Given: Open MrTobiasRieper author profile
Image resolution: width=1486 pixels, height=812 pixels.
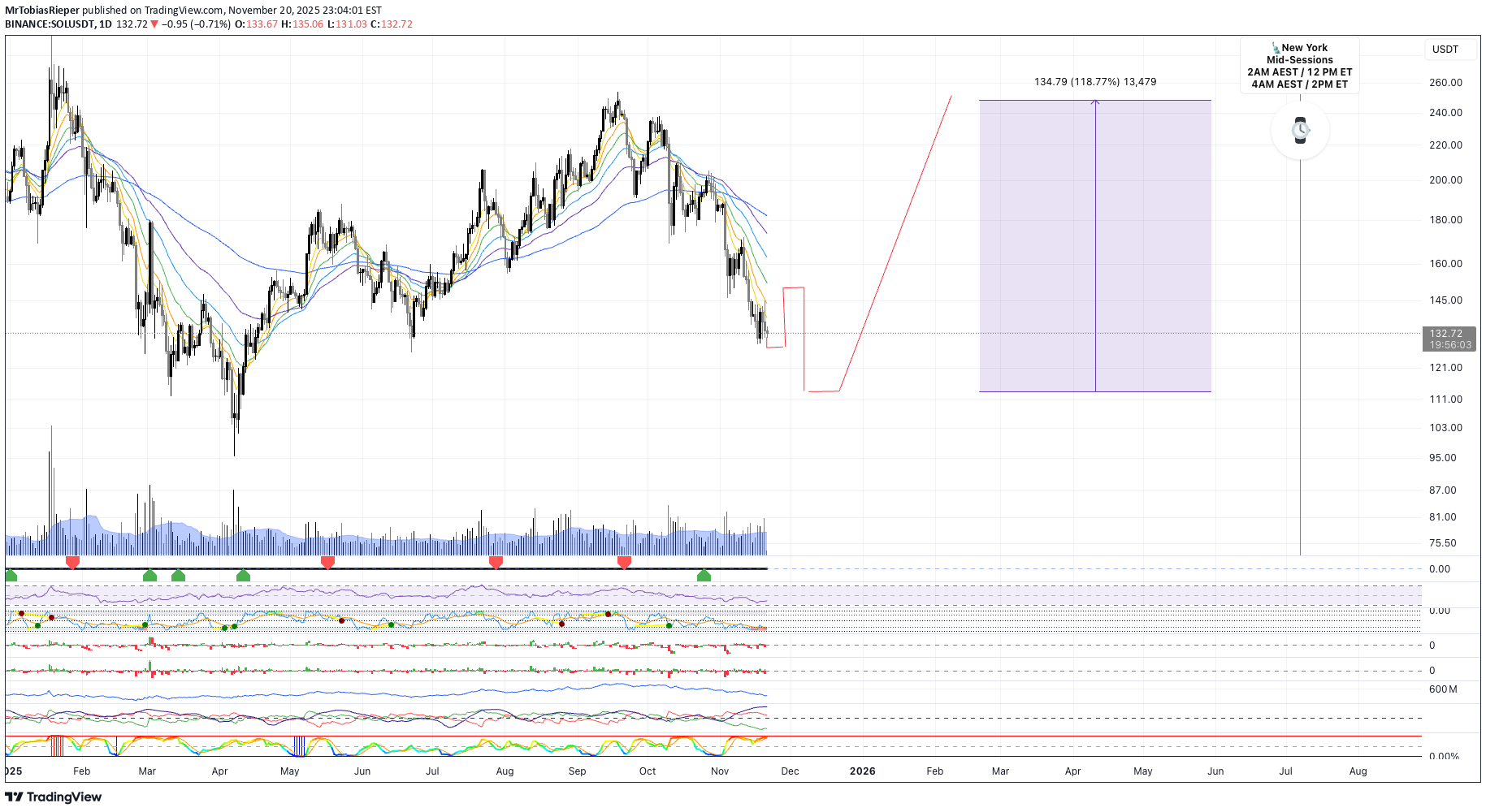Looking at the screenshot, I should click(42, 11).
